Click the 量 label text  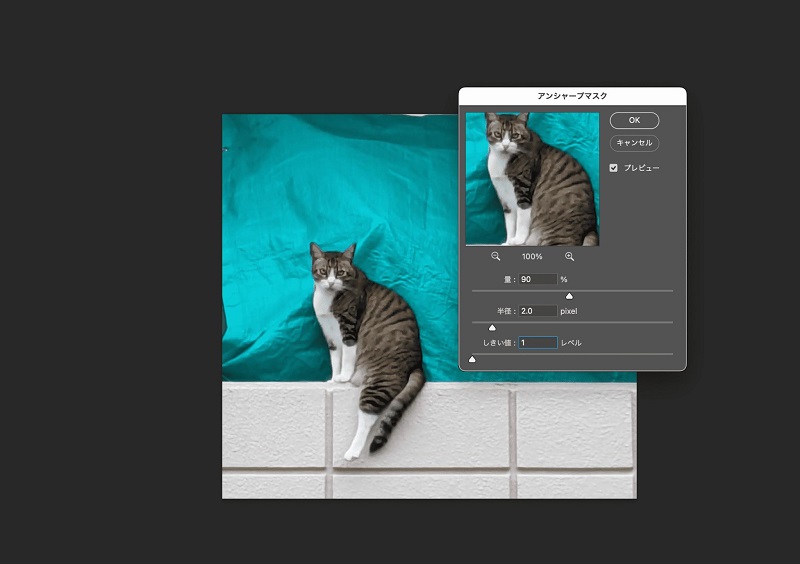click(x=510, y=280)
